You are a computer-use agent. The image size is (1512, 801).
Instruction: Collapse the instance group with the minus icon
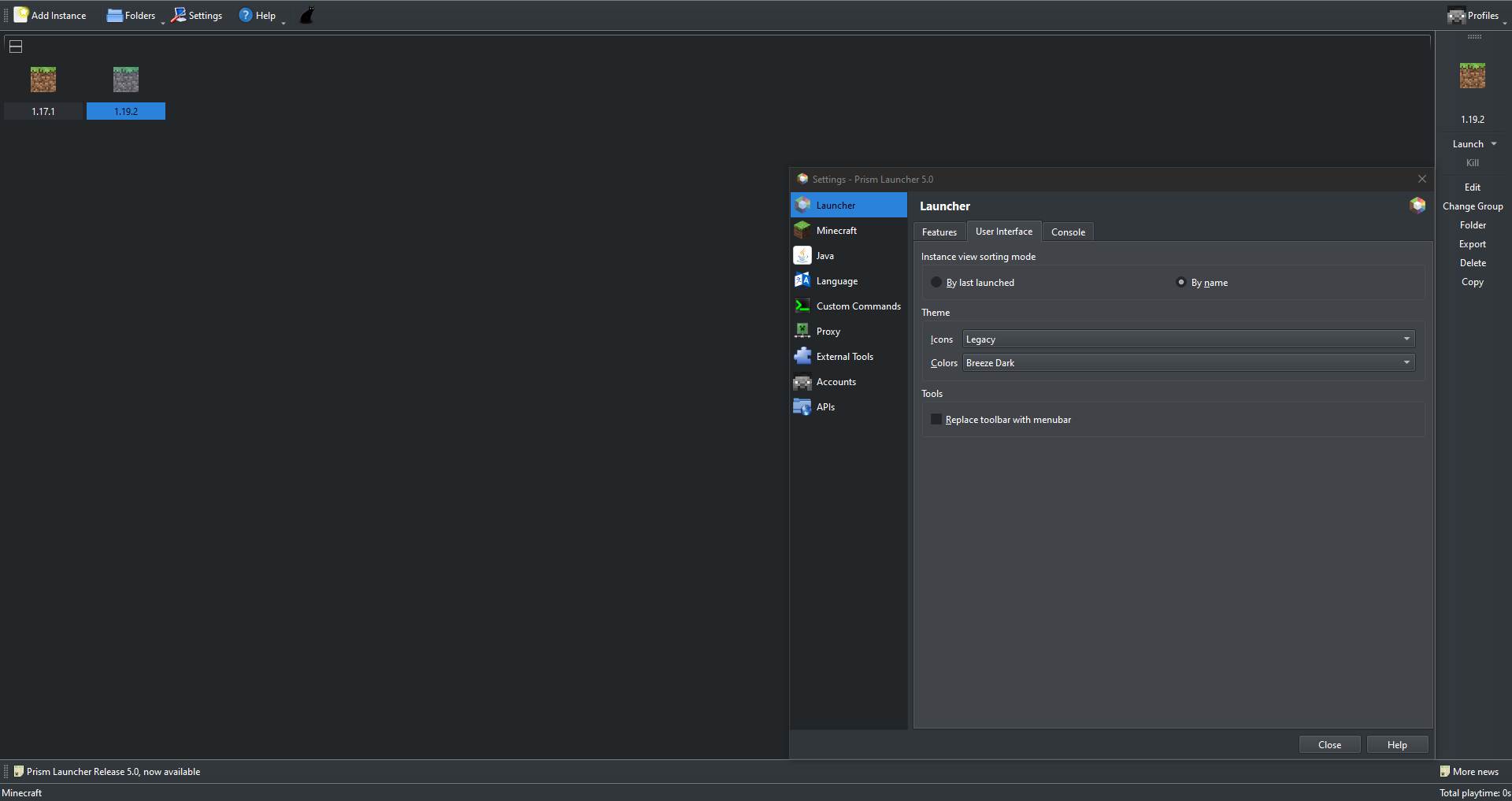16,46
